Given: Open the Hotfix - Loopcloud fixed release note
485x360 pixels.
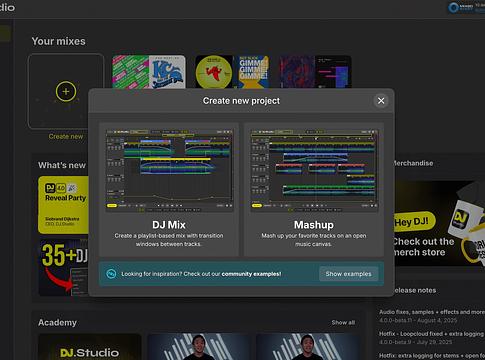Looking at the screenshot, I should (432, 337).
